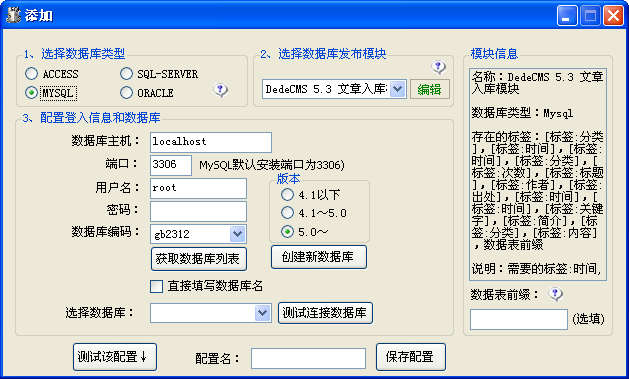This screenshot has width=629, height=379.
Task: Click help icon above publish module dropdown
Action: coord(438,67)
